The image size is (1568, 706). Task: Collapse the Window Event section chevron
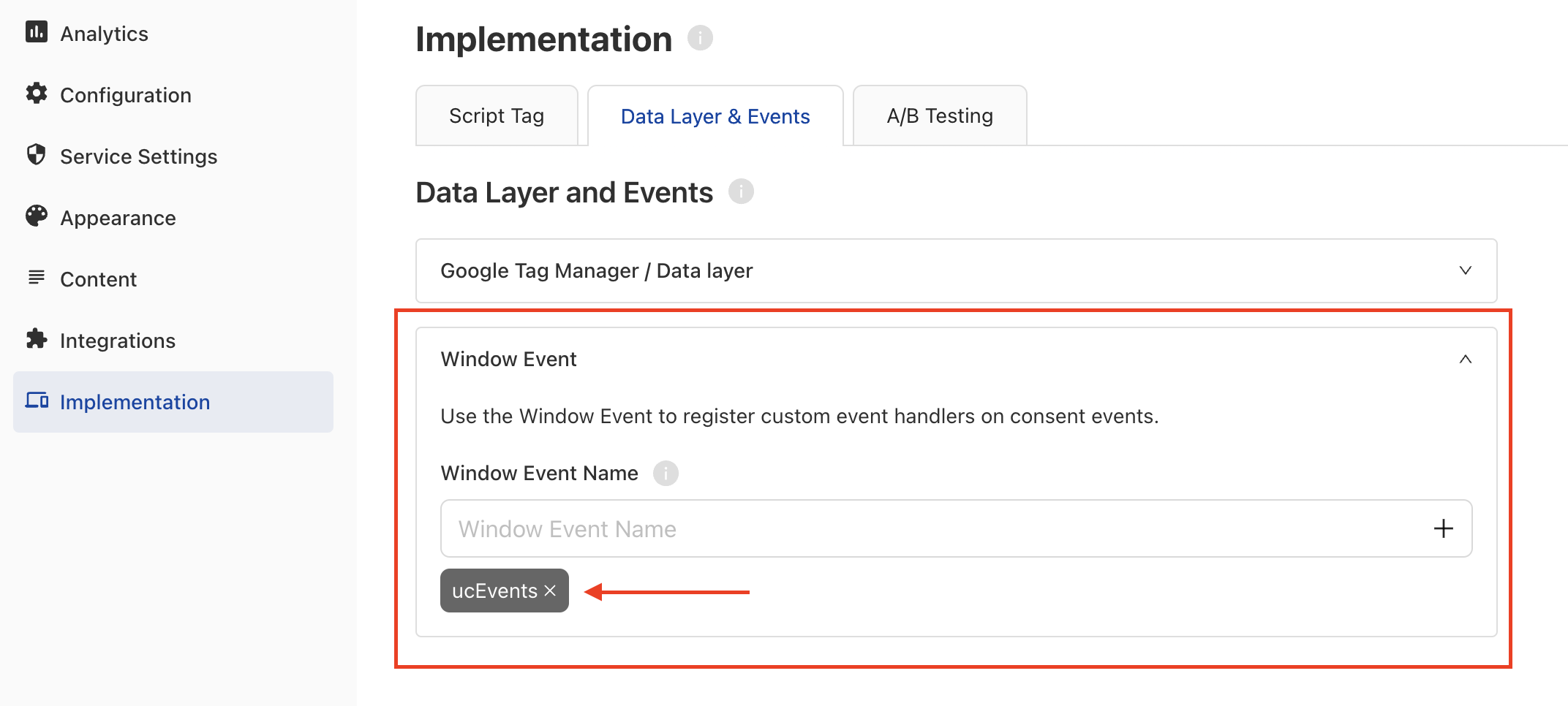pos(1465,359)
